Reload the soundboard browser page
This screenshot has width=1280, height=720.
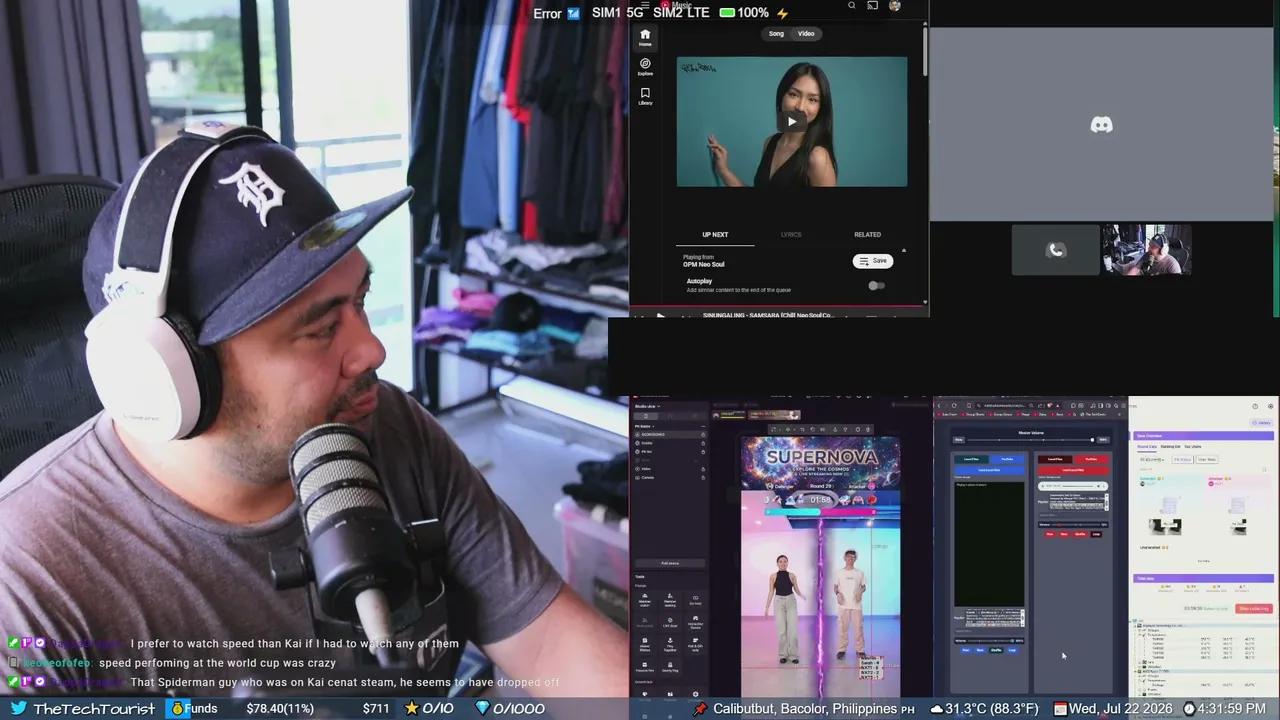point(954,405)
